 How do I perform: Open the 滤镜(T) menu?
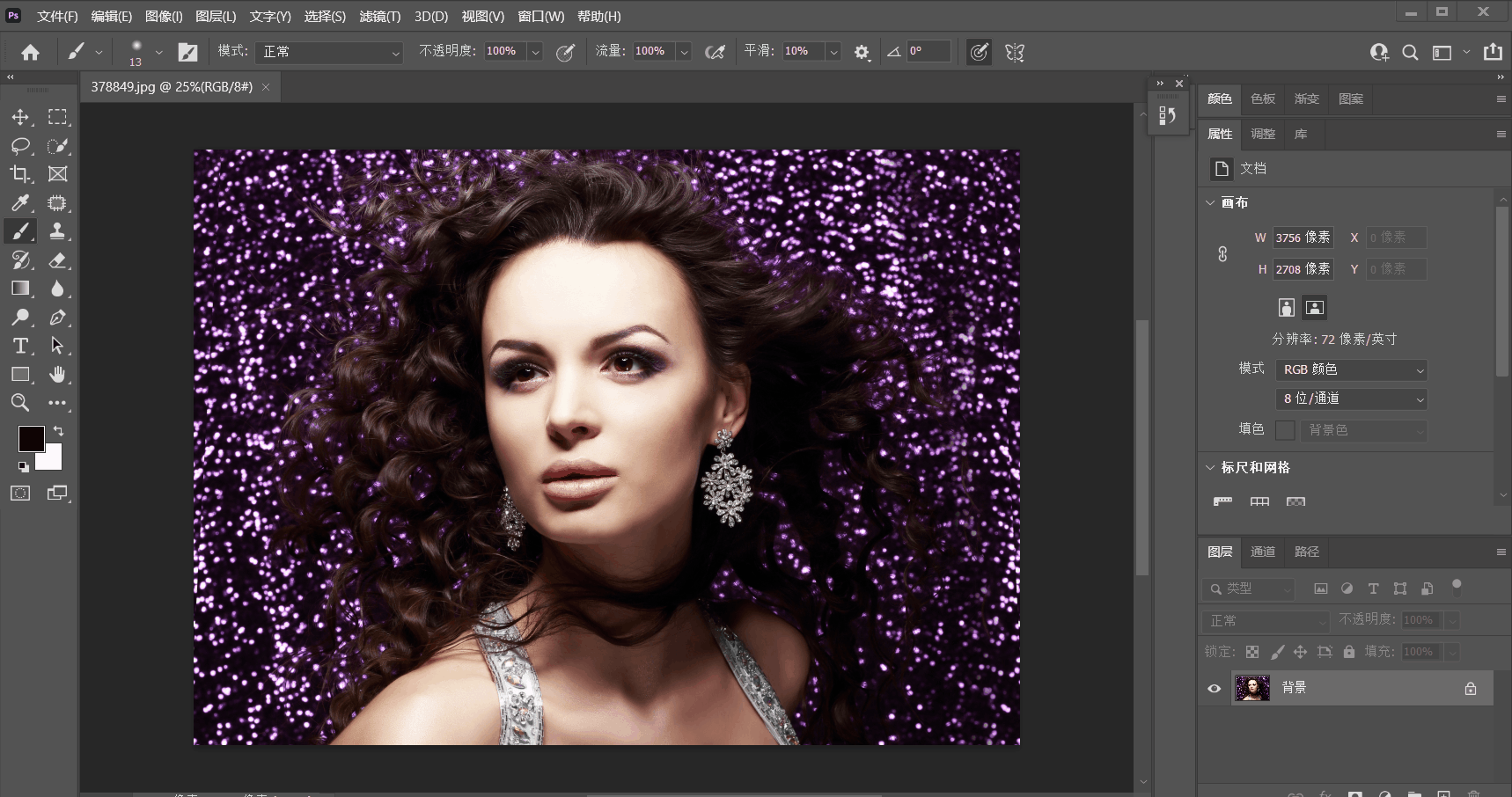pos(379,17)
